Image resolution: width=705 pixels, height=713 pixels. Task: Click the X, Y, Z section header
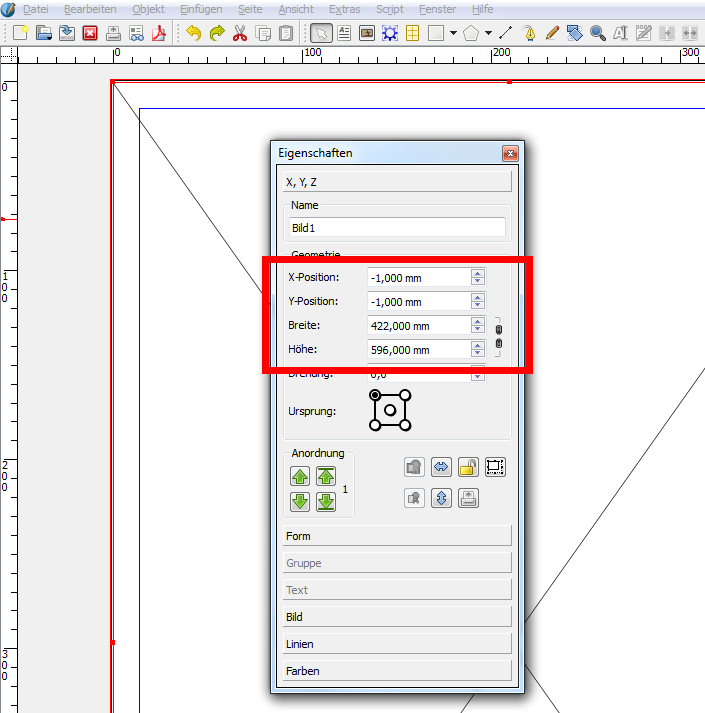click(x=398, y=182)
